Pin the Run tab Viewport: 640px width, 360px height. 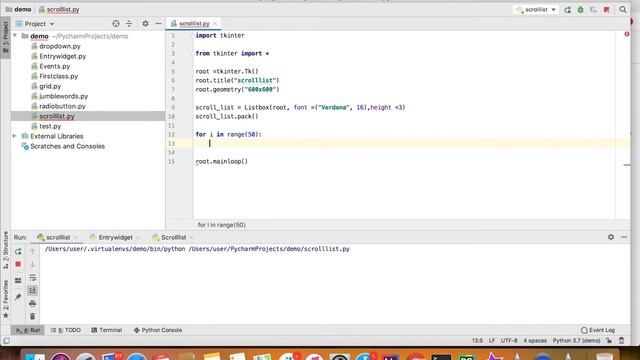tap(18, 297)
